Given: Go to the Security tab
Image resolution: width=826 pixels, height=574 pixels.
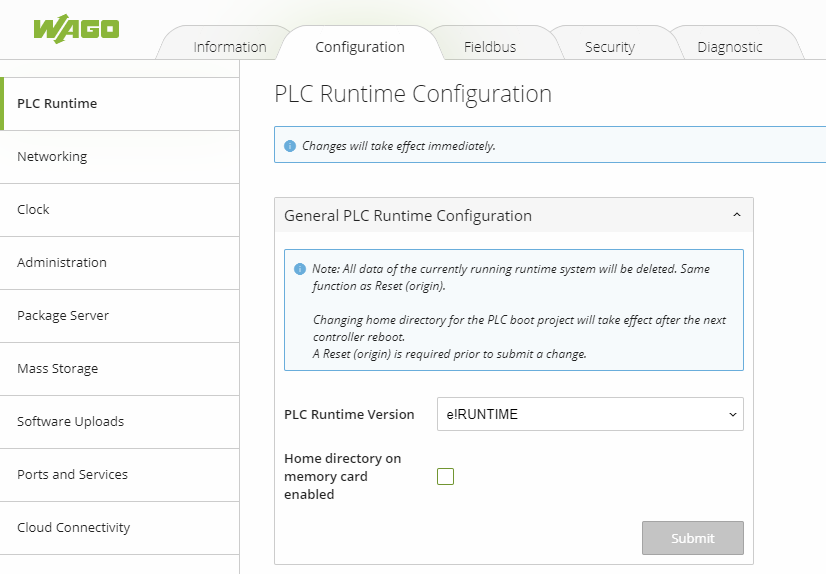Looking at the screenshot, I should [x=609, y=47].
